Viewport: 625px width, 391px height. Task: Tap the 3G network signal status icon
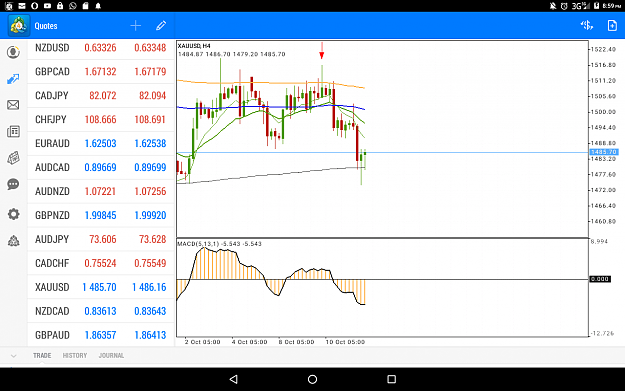[x=580, y=6]
